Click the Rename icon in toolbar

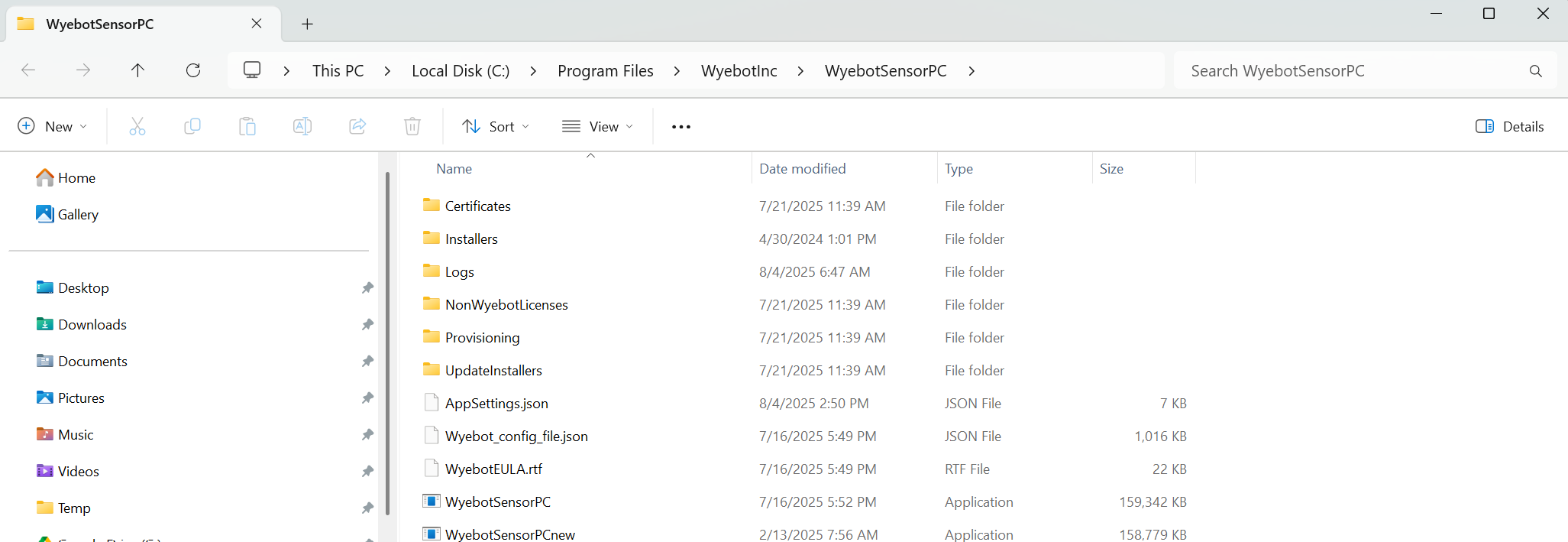pyautogui.click(x=302, y=126)
